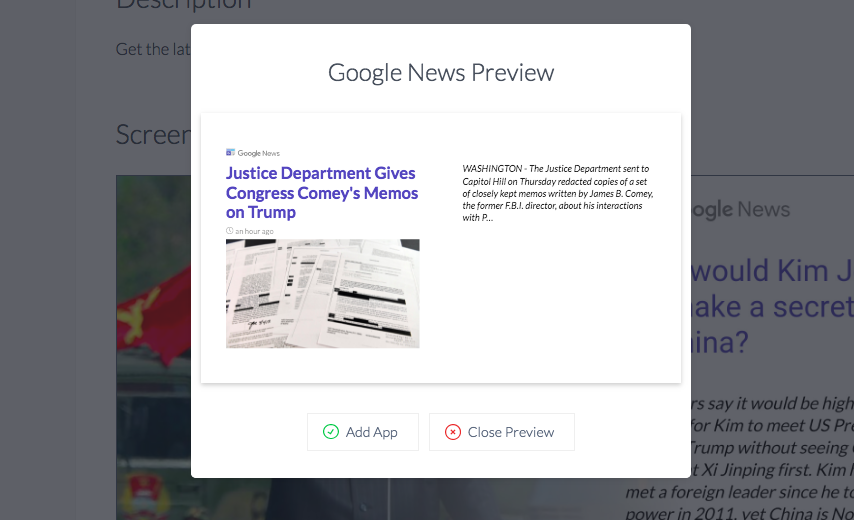Open the Justice Department Comey's Memos headline
This screenshot has width=854, height=520.
pyautogui.click(x=322, y=193)
